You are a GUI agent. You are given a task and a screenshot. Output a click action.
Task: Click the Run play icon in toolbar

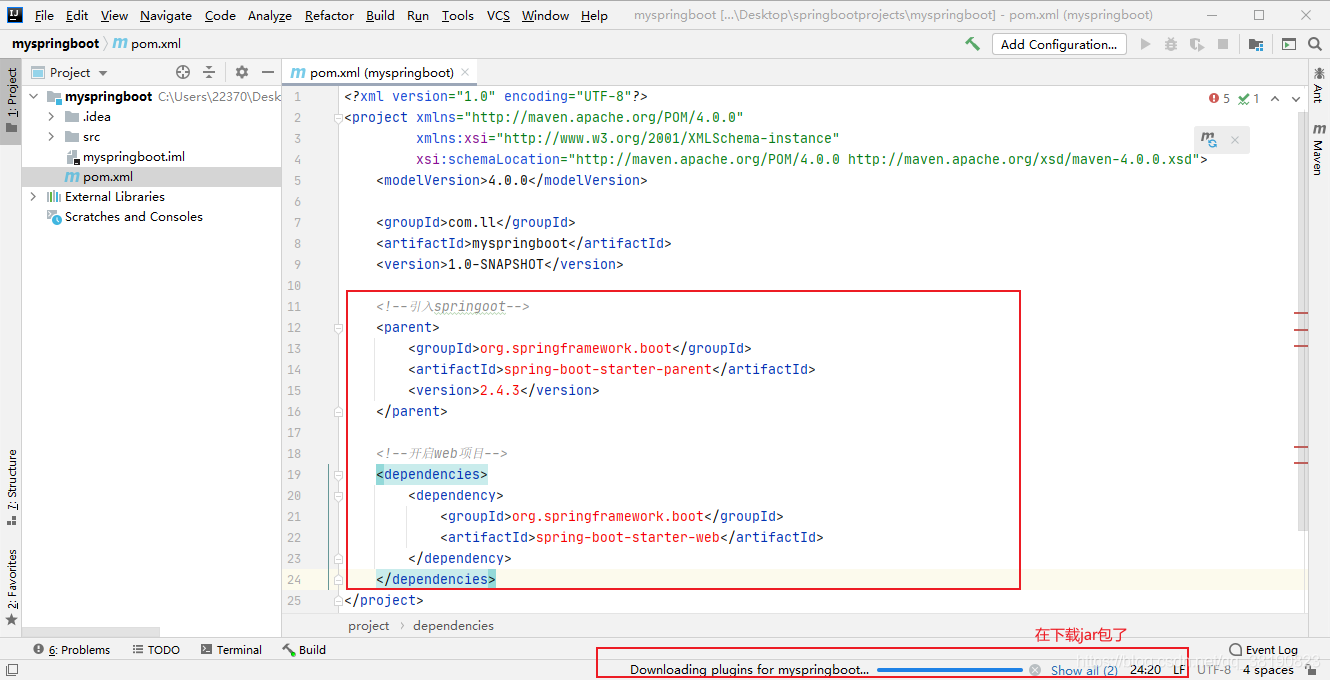point(1146,44)
